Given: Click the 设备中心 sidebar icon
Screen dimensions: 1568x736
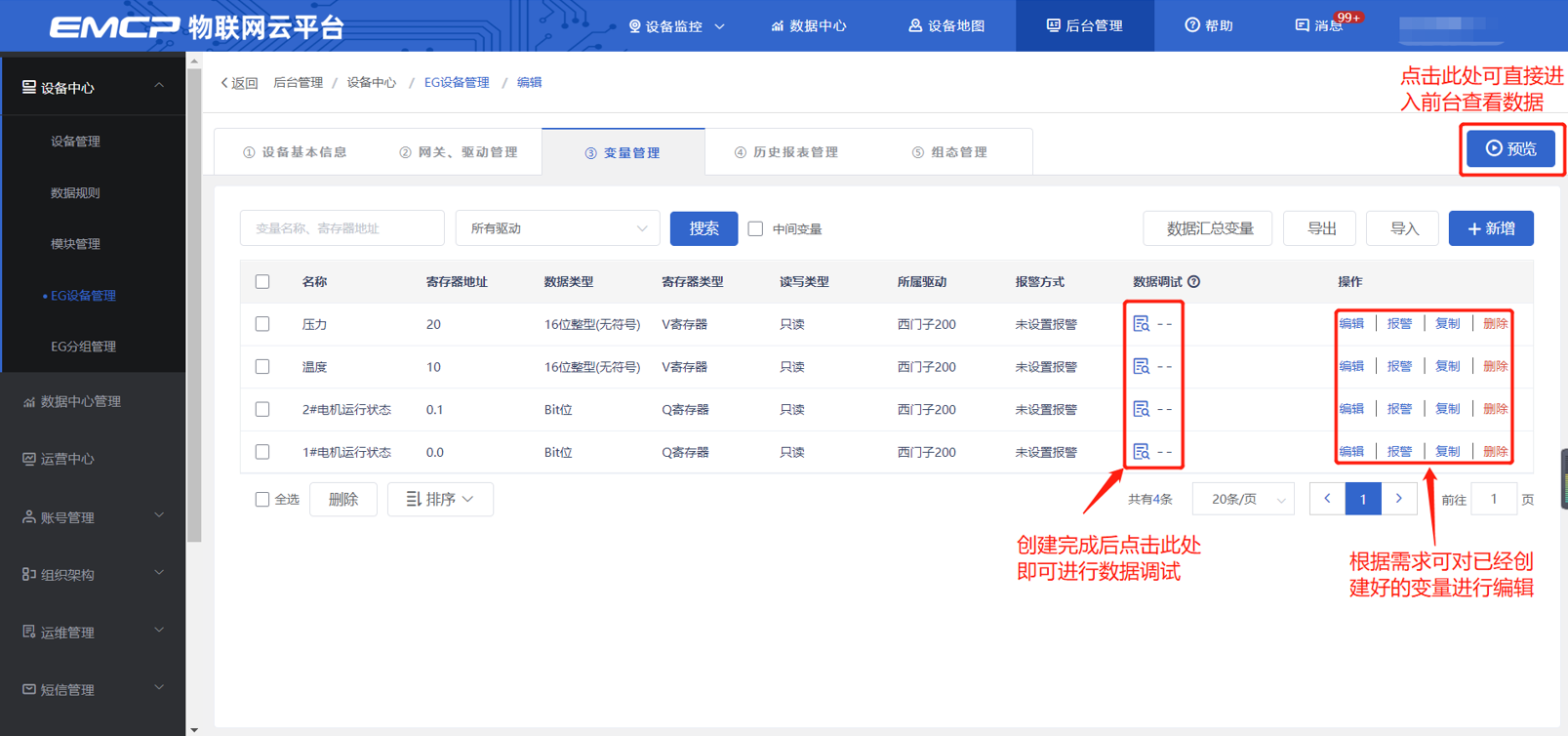Looking at the screenshot, I should [28, 88].
